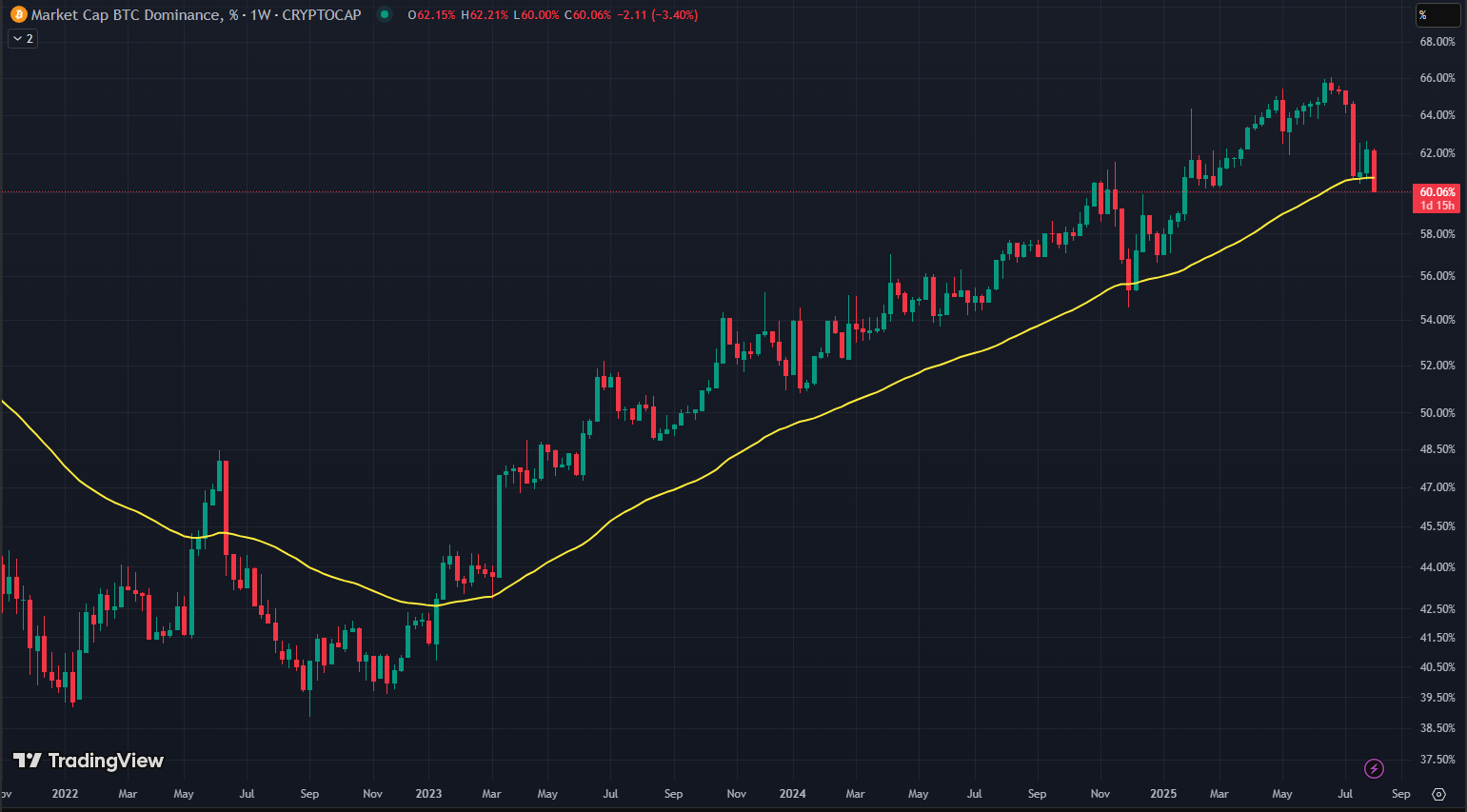
Task: Click the 66.00% price axis label
Action: pos(1437,78)
